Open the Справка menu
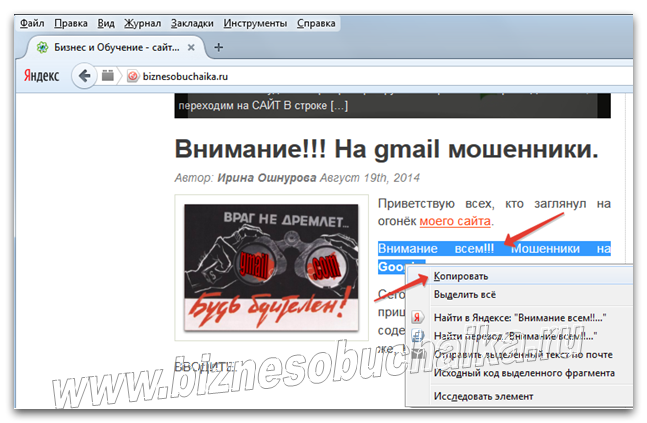 click(316, 23)
